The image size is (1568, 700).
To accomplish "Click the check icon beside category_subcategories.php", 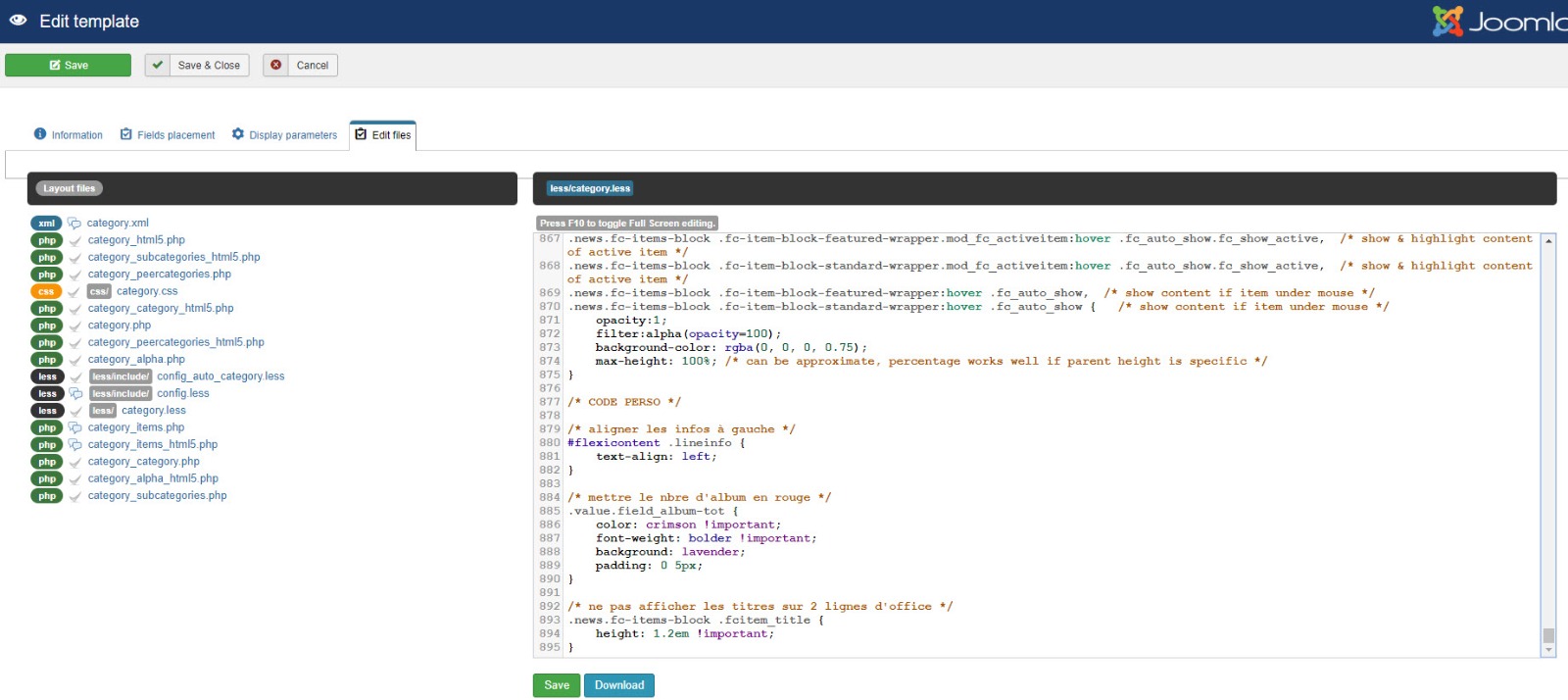I will 75,497.
